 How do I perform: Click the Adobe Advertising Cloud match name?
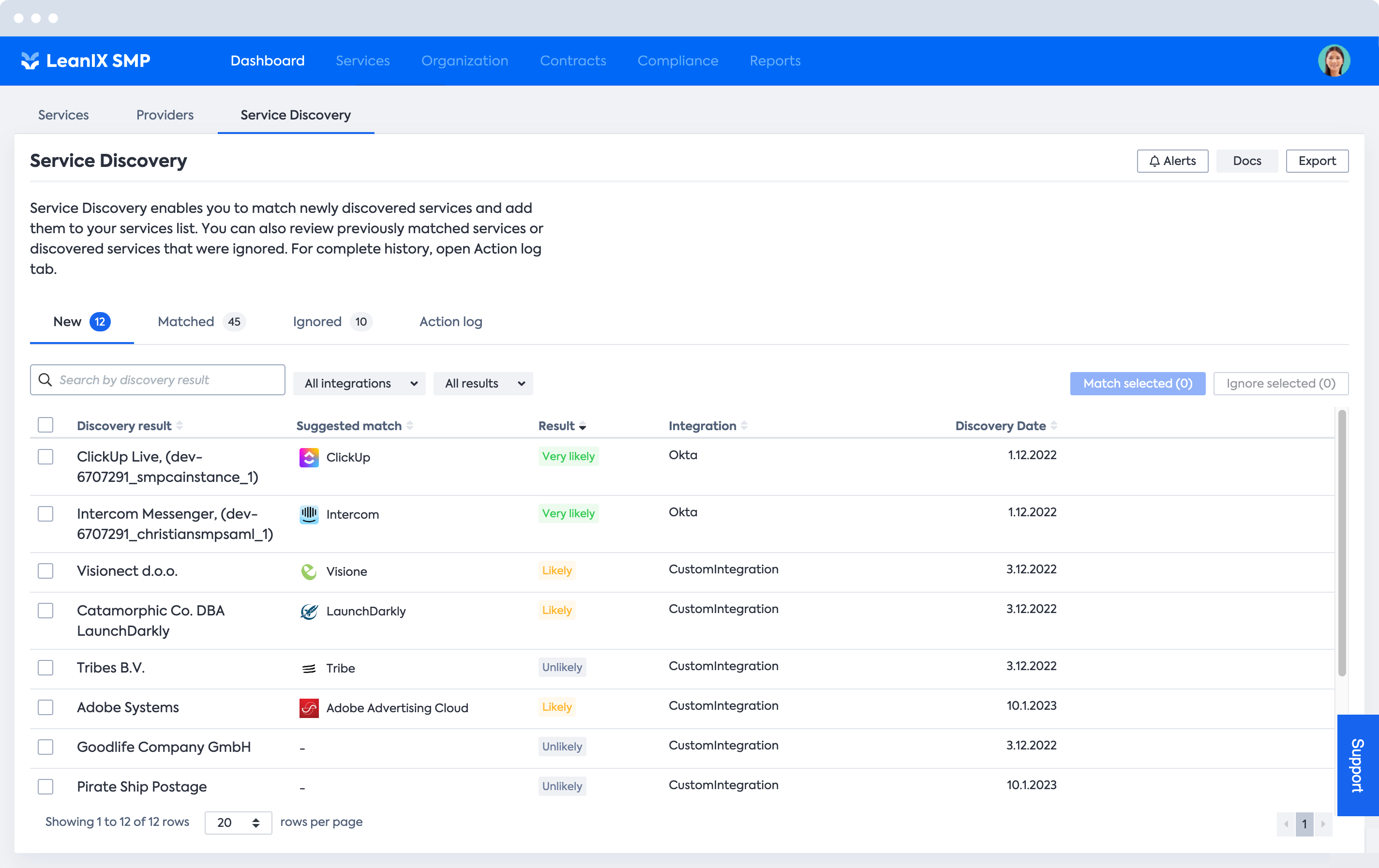397,708
